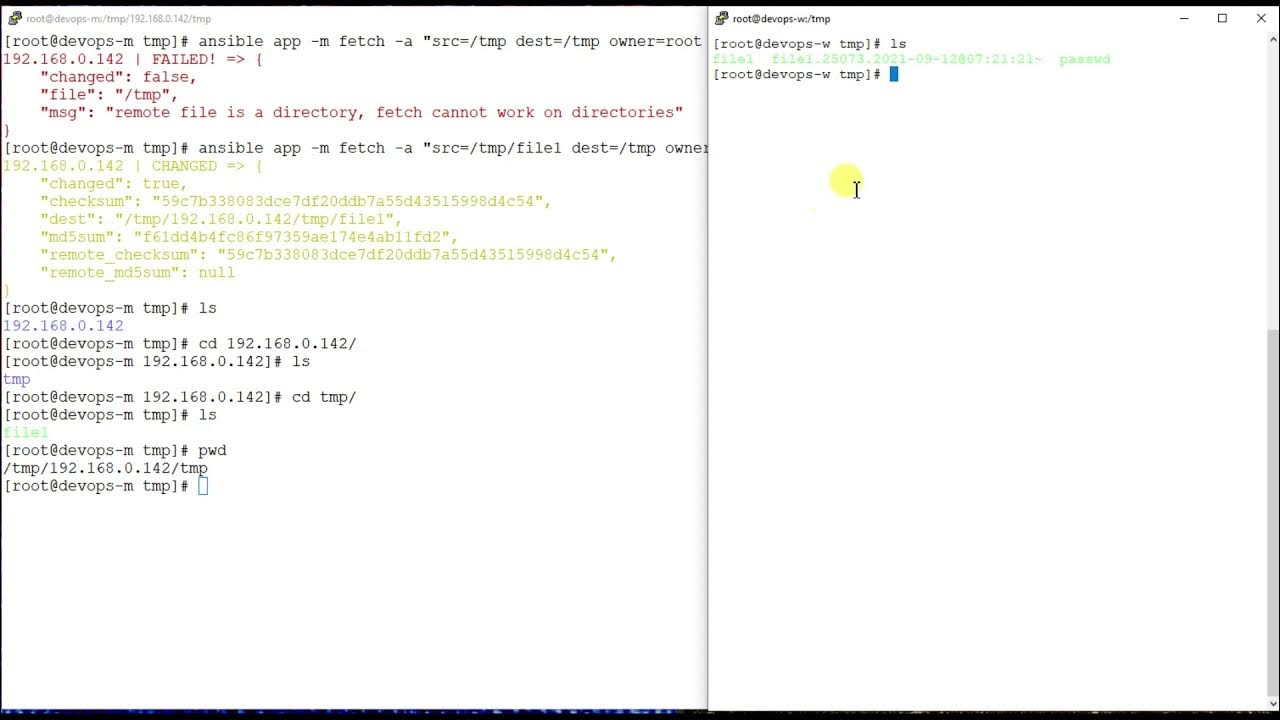Screen dimensions: 1280x720
Task: Click the '192.168.0.142 | CHANGED =>' line
Action: (133, 166)
